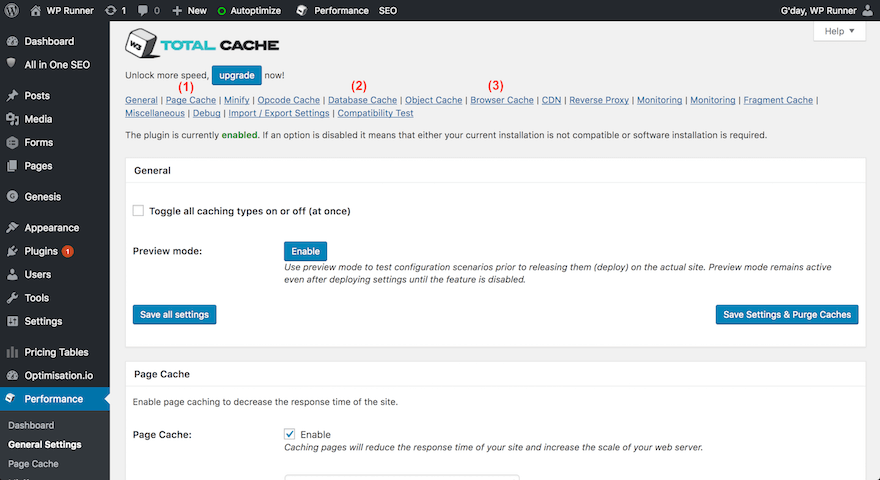This screenshot has width=880, height=480.
Task: Click the Forms icon in sidebar
Action: [x=12, y=143]
